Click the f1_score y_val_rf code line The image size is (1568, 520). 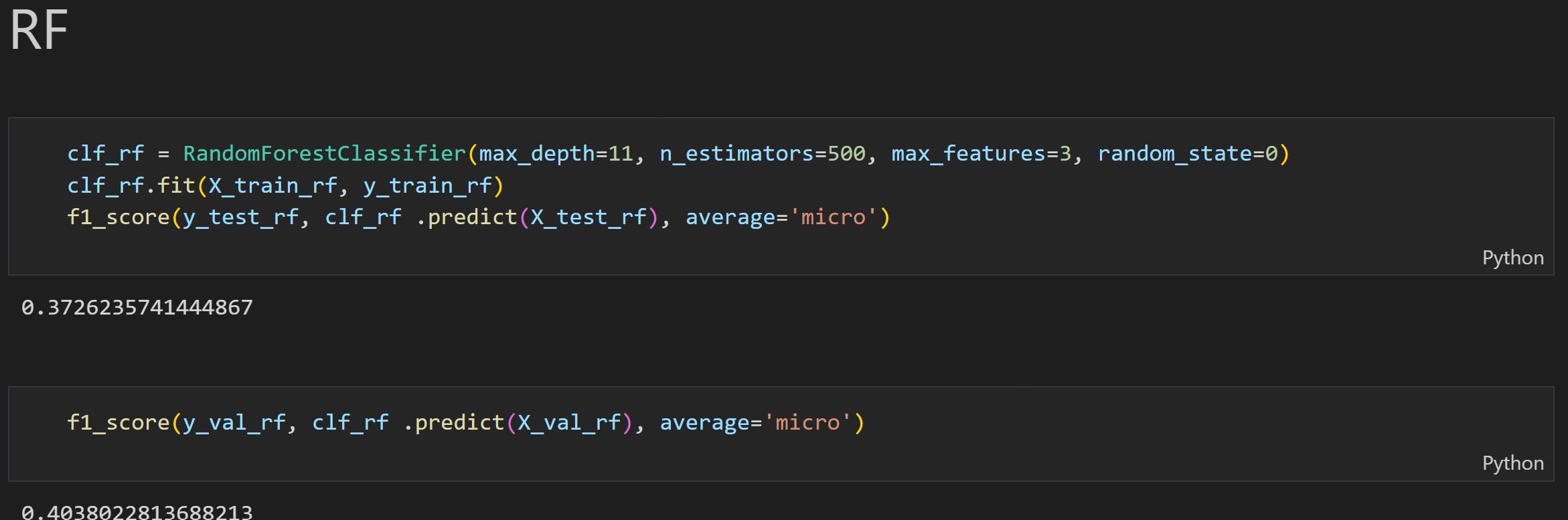pyautogui.click(x=466, y=423)
